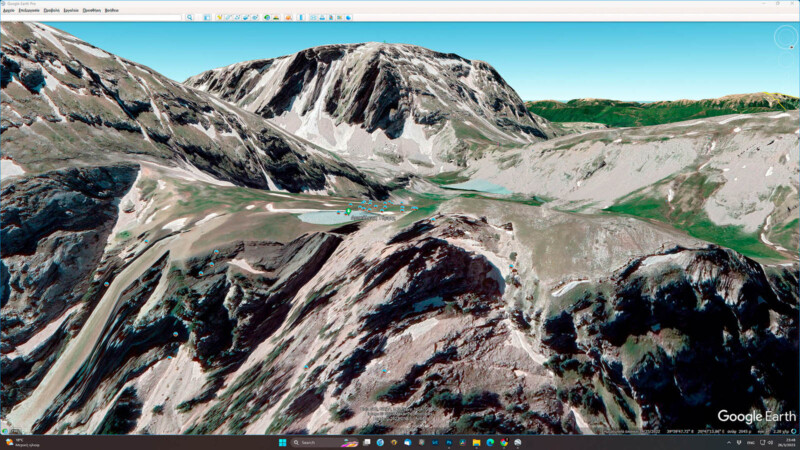Select the Add Path tool
This screenshot has height=450, width=800.
[x=236, y=17]
